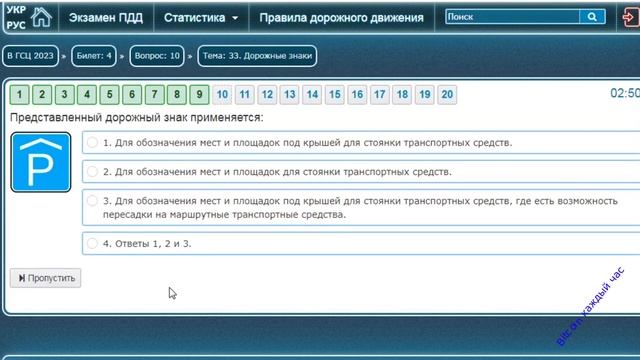Screen dimensions: 640x360
Task: Expand the Статистика dropdown
Action: (x=200, y=18)
